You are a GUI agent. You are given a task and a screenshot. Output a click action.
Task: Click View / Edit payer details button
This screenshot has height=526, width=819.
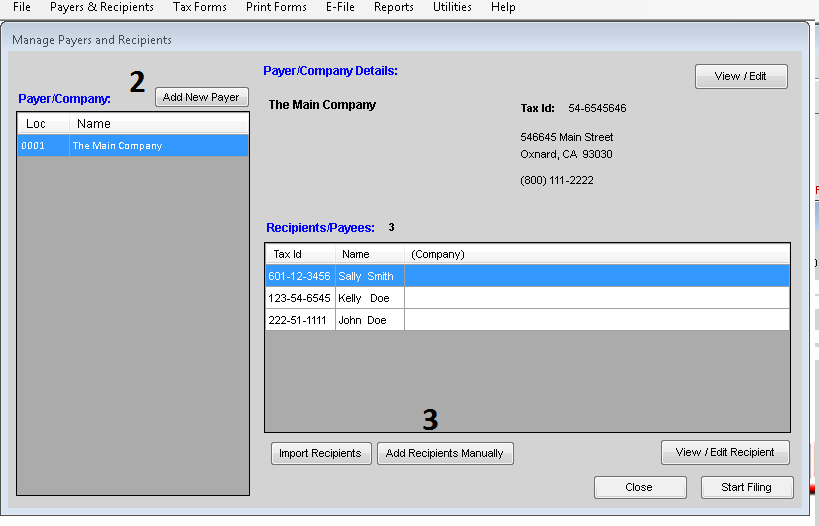click(741, 76)
